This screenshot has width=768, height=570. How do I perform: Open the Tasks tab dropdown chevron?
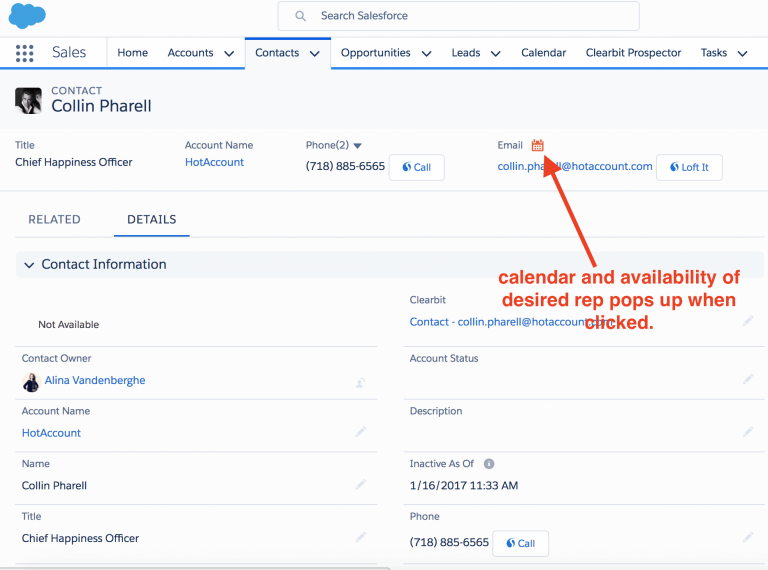tap(743, 53)
